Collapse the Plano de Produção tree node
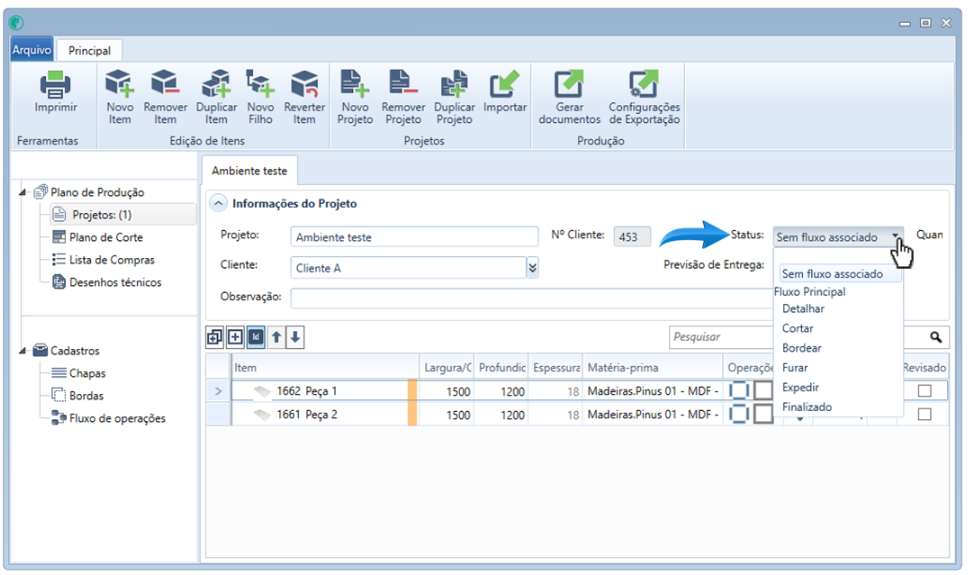The width and height of the screenshot is (968, 575). pos(23,192)
